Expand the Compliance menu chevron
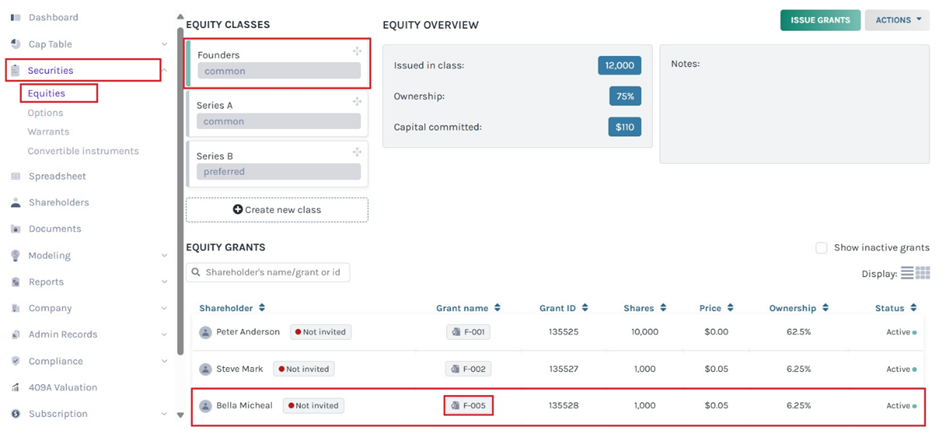The width and height of the screenshot is (939, 434). point(164,361)
